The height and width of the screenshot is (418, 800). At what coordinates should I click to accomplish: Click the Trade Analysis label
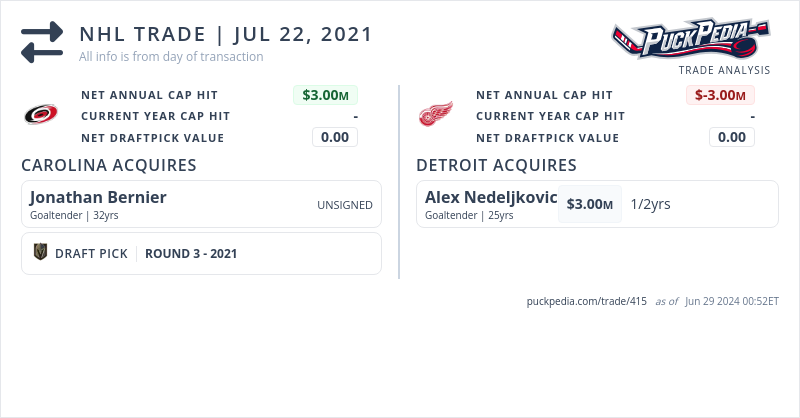pyautogui.click(x=724, y=70)
